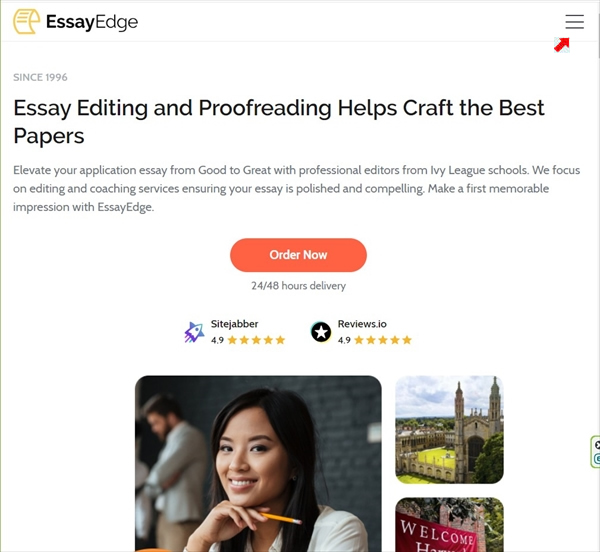The image size is (600, 552).
Task: Click the 24/48 hours delivery text
Action: click(298, 286)
